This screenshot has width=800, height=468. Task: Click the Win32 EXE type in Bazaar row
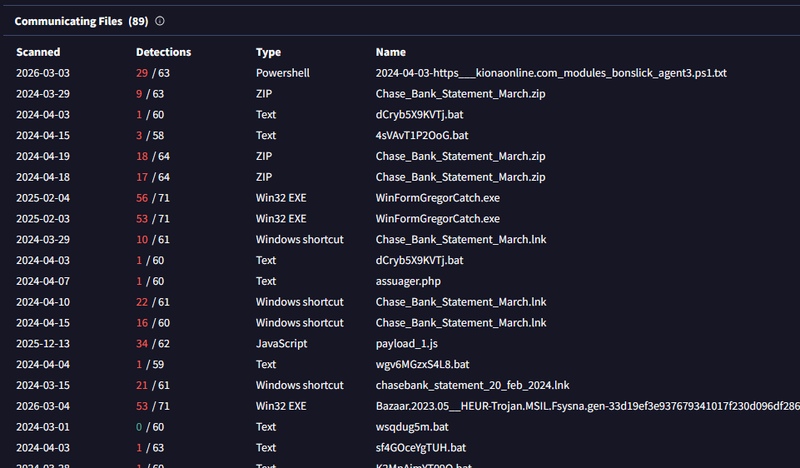281,406
